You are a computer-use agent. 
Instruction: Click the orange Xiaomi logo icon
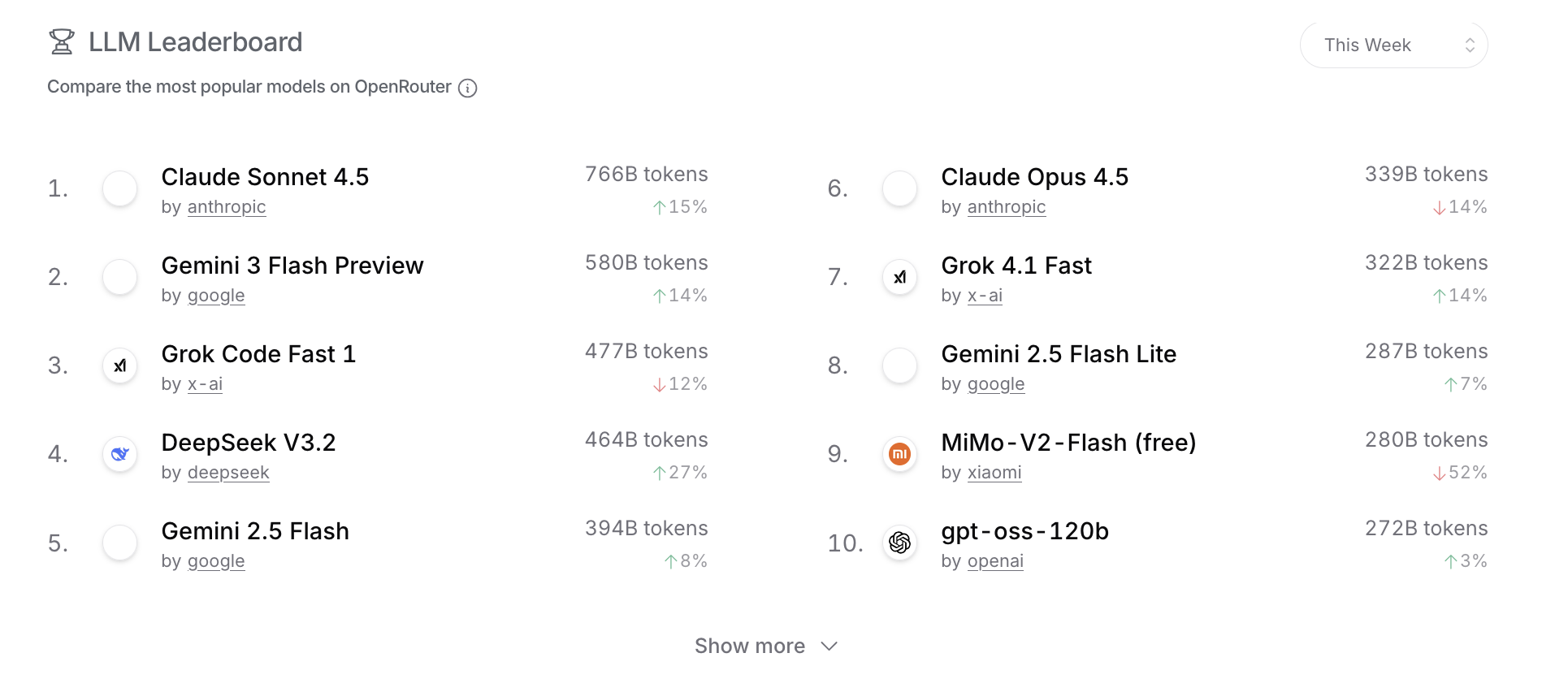900,454
